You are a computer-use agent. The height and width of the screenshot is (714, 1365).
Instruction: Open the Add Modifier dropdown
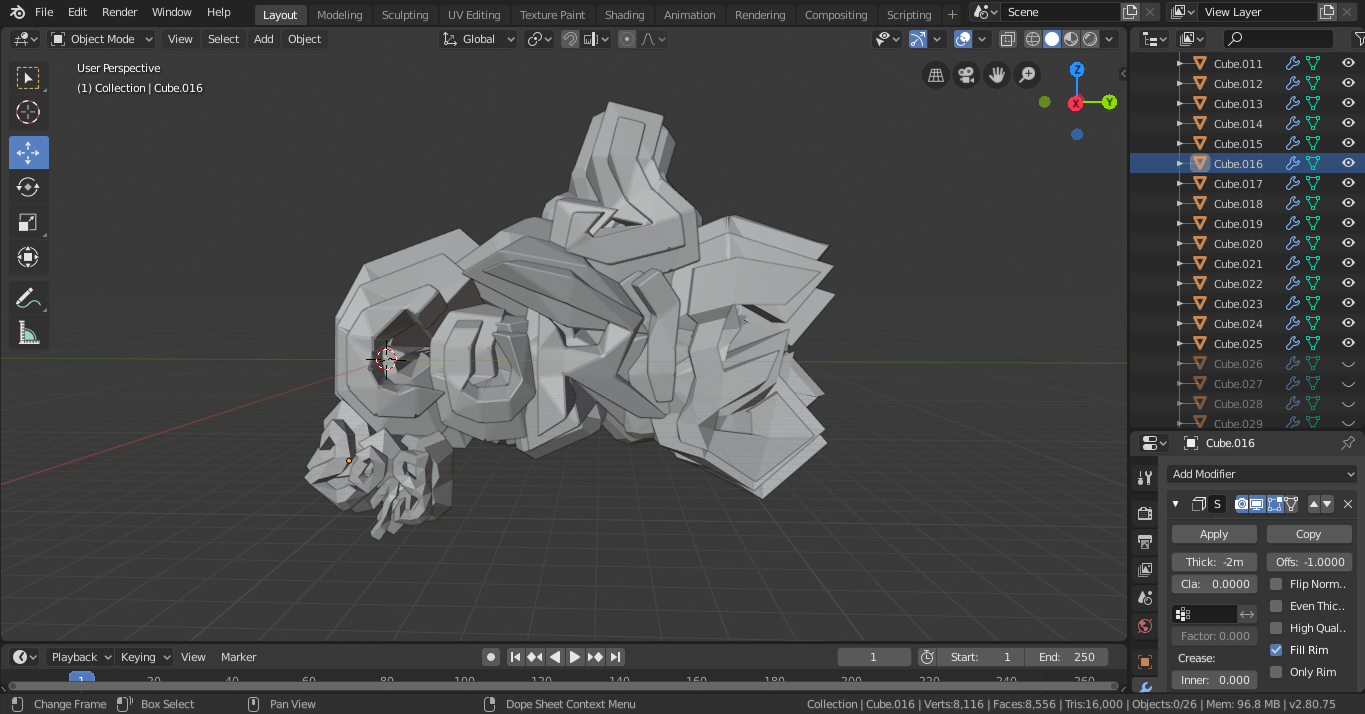coord(1263,474)
